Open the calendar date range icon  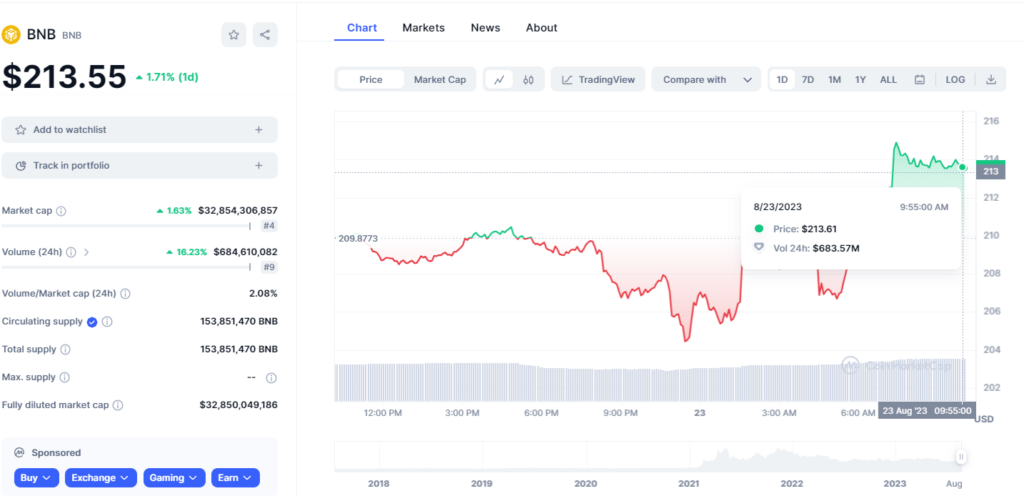click(x=919, y=80)
